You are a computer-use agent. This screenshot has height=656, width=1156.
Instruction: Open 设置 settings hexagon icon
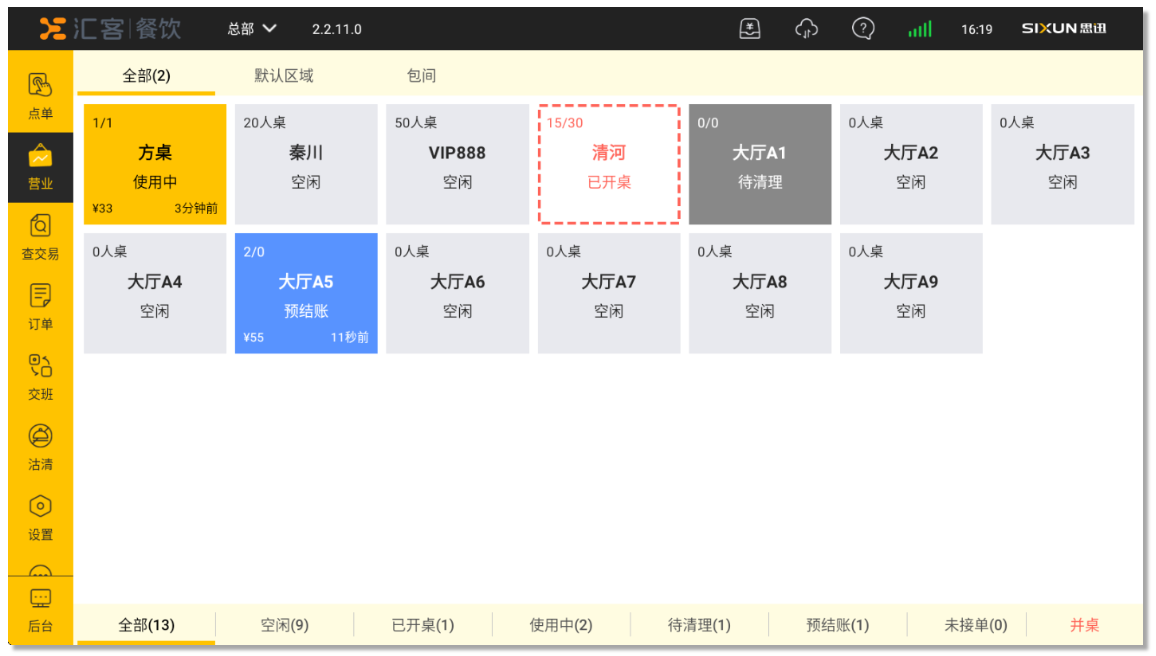tap(40, 507)
